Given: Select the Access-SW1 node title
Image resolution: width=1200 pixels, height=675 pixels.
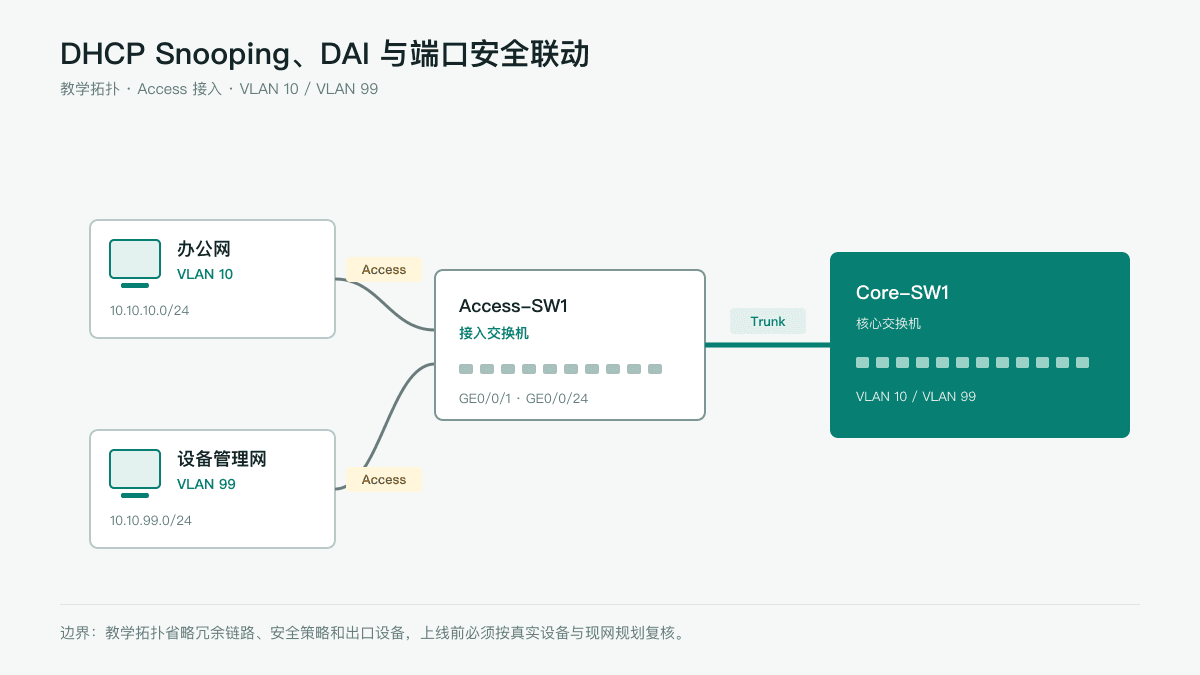Looking at the screenshot, I should point(513,306).
